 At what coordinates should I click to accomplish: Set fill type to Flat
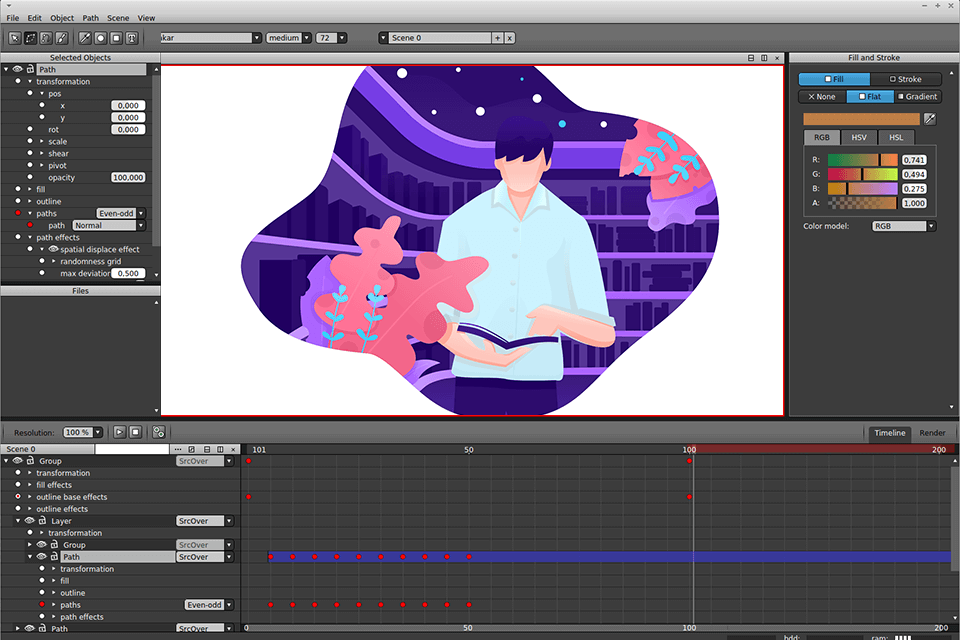(870, 97)
